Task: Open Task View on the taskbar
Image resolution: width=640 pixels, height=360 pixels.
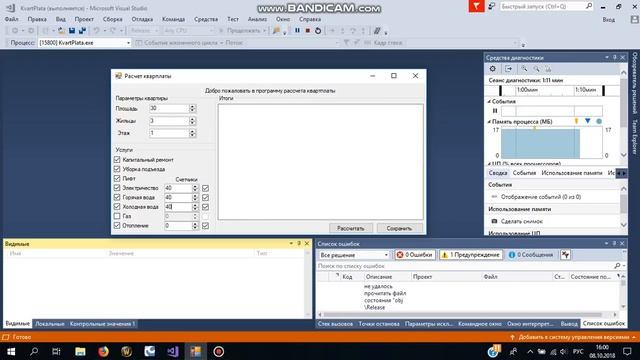Action: (57, 351)
